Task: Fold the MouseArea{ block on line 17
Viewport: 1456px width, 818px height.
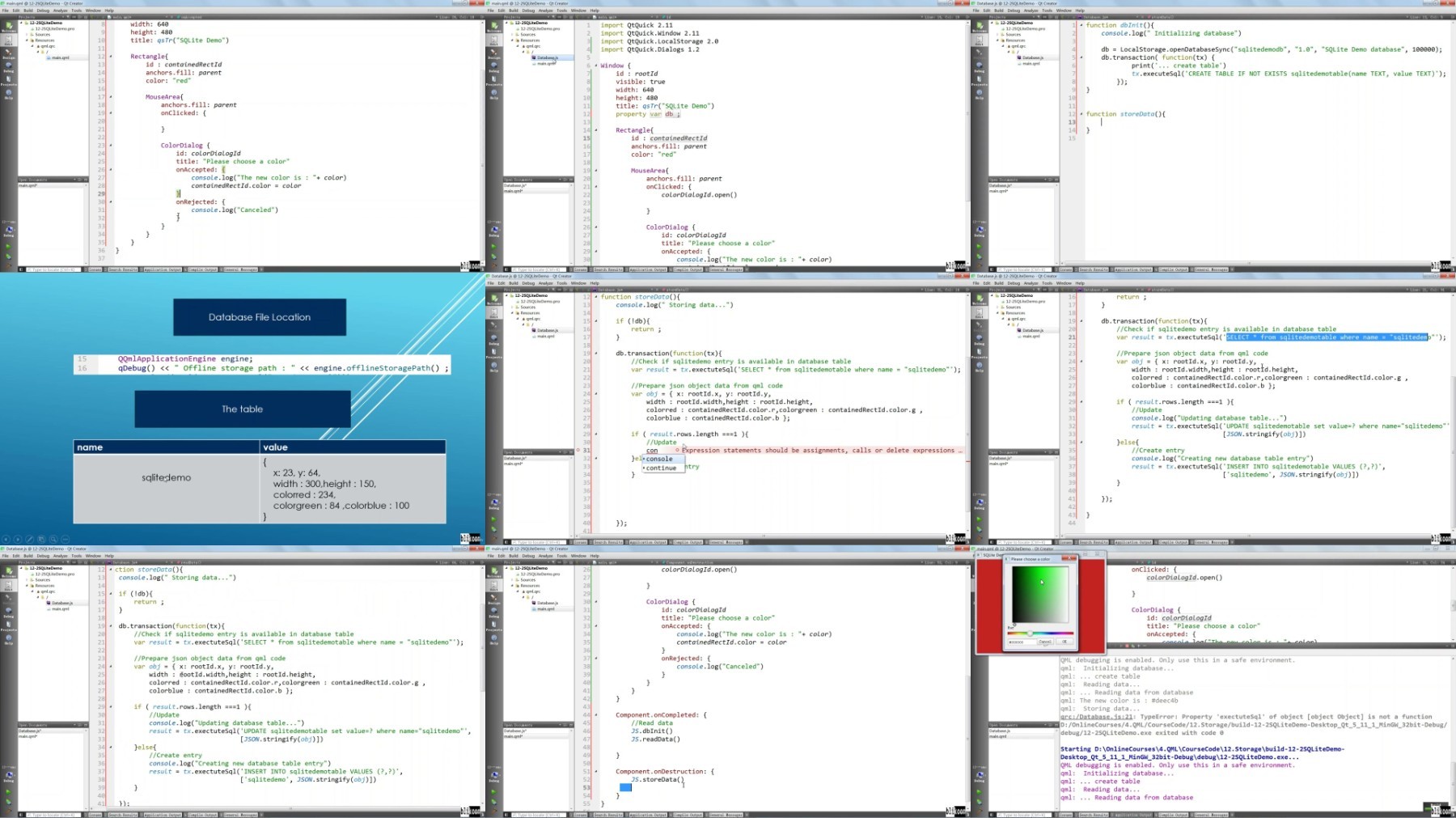Action: 111,97
